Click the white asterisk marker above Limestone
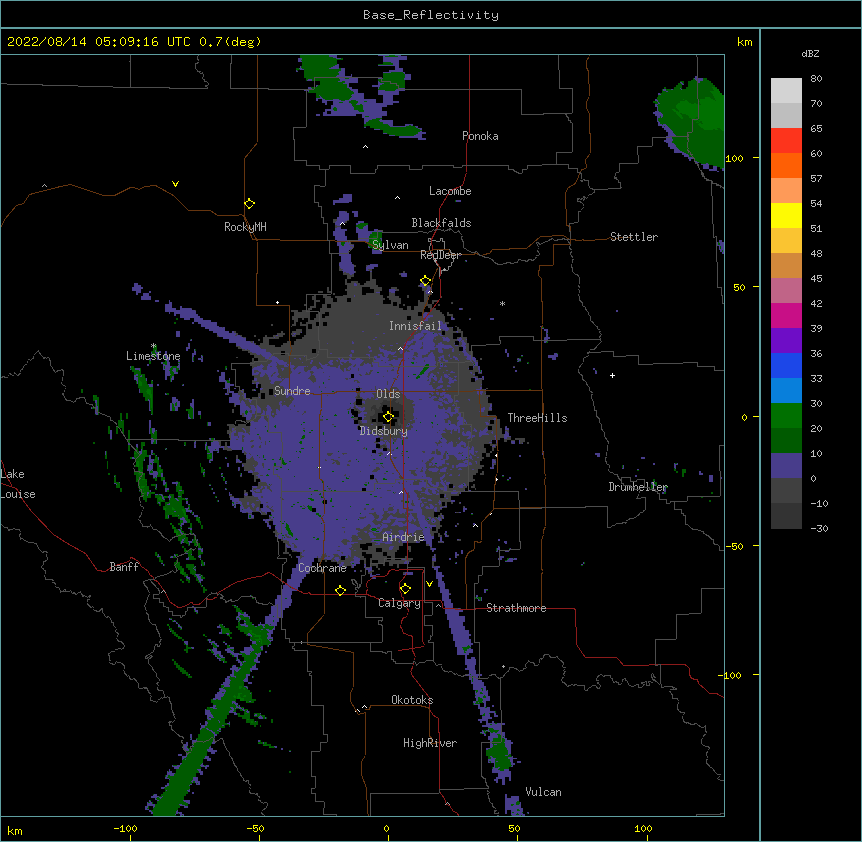The width and height of the screenshot is (862, 842). pyautogui.click(x=153, y=346)
